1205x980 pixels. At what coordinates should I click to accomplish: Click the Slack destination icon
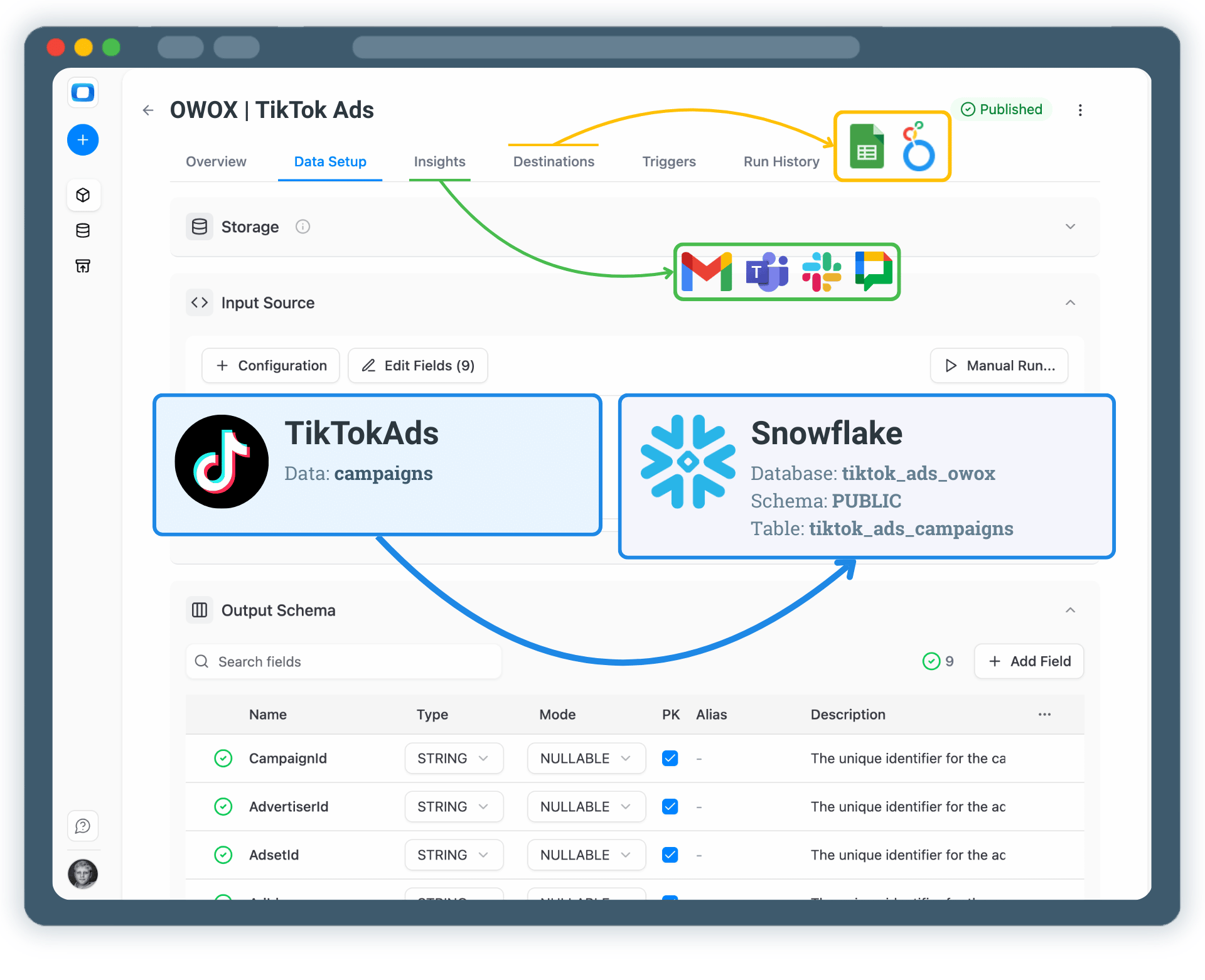pos(822,272)
